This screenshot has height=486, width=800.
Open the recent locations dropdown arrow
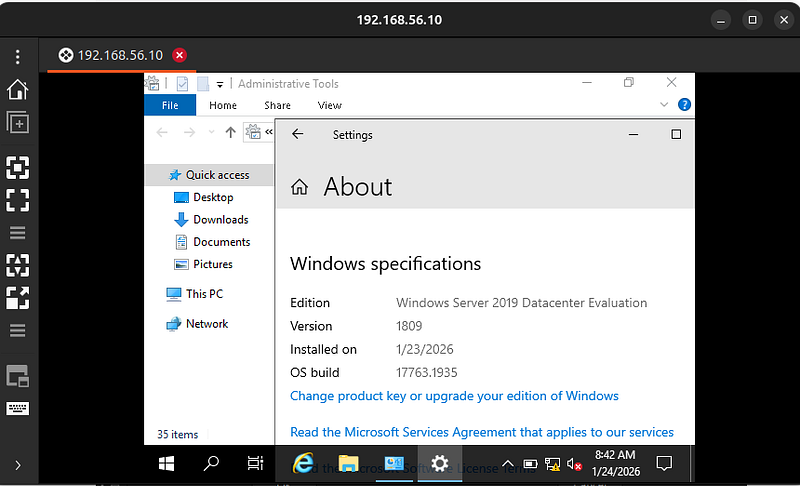click(211, 133)
